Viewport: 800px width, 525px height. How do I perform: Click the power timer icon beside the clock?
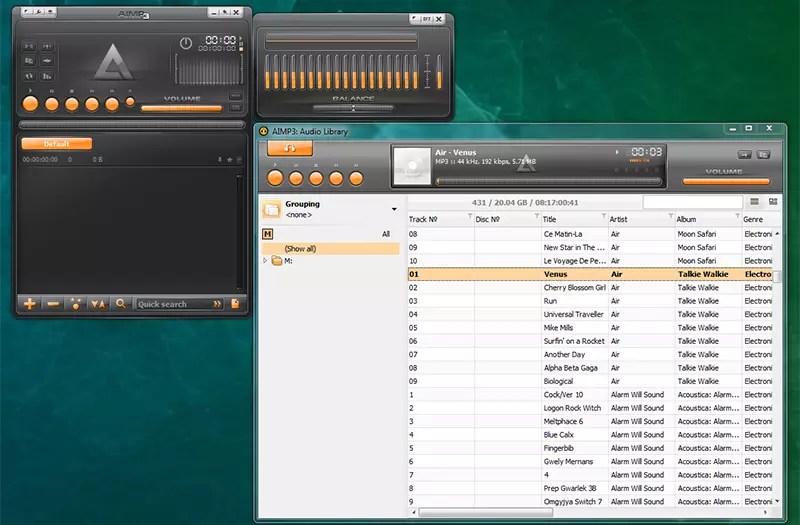(x=186, y=43)
